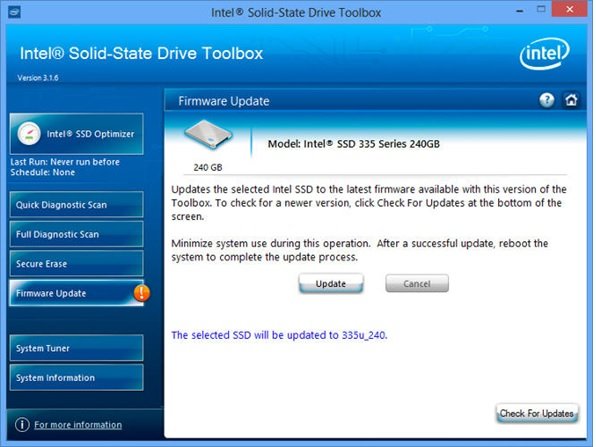The image size is (596, 447).
Task: Click the SSD Optimizer gauge icon
Action: 29,133
